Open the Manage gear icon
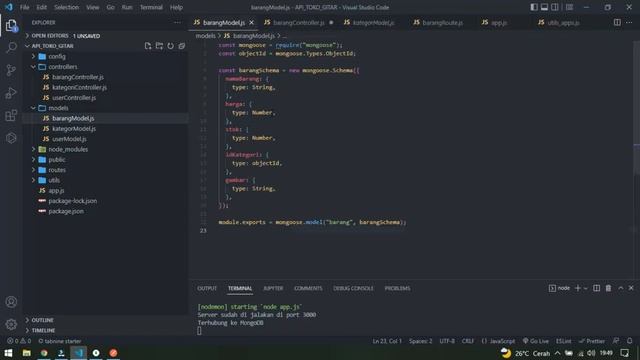 point(11,324)
